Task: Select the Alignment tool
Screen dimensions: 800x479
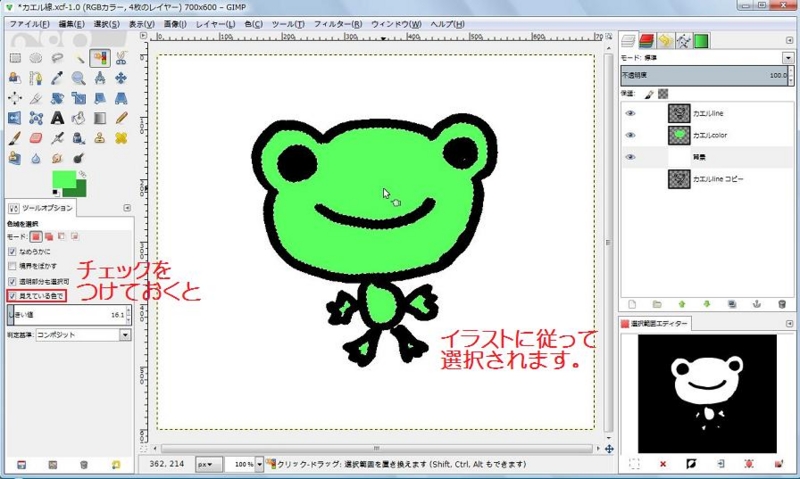Action: tap(15, 98)
